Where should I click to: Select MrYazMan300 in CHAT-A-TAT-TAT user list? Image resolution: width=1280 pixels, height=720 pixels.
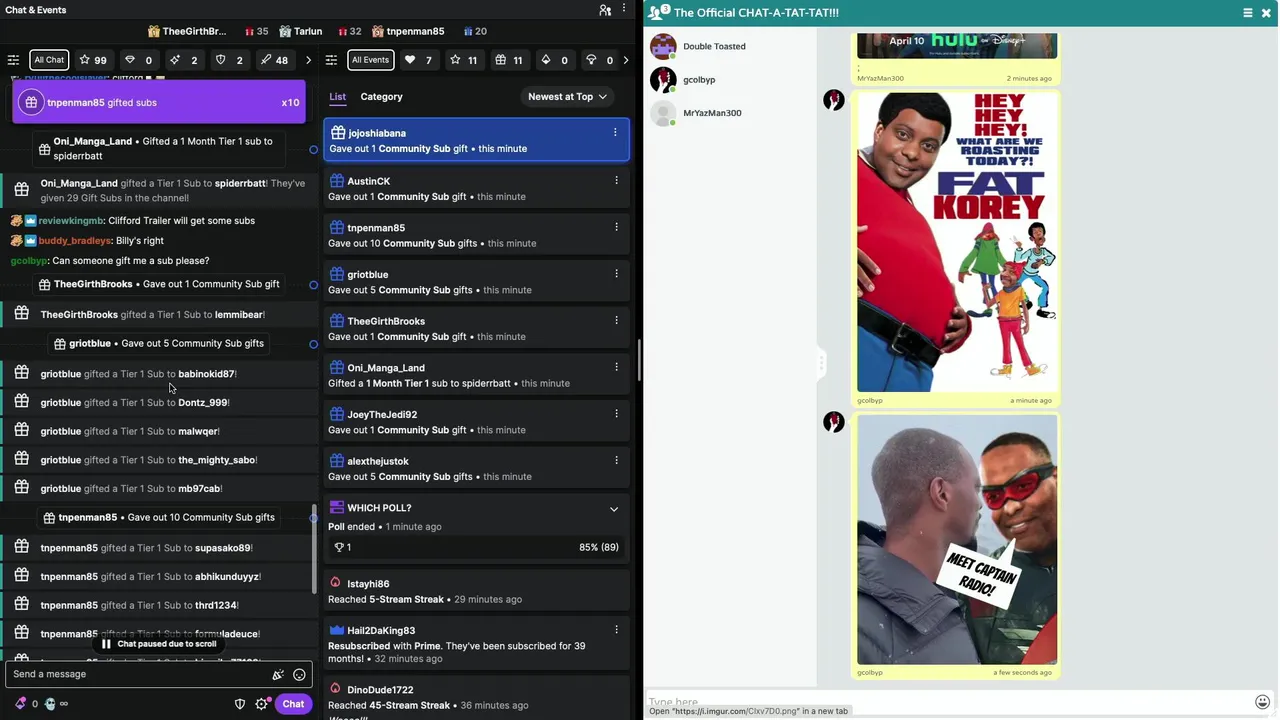pos(712,113)
